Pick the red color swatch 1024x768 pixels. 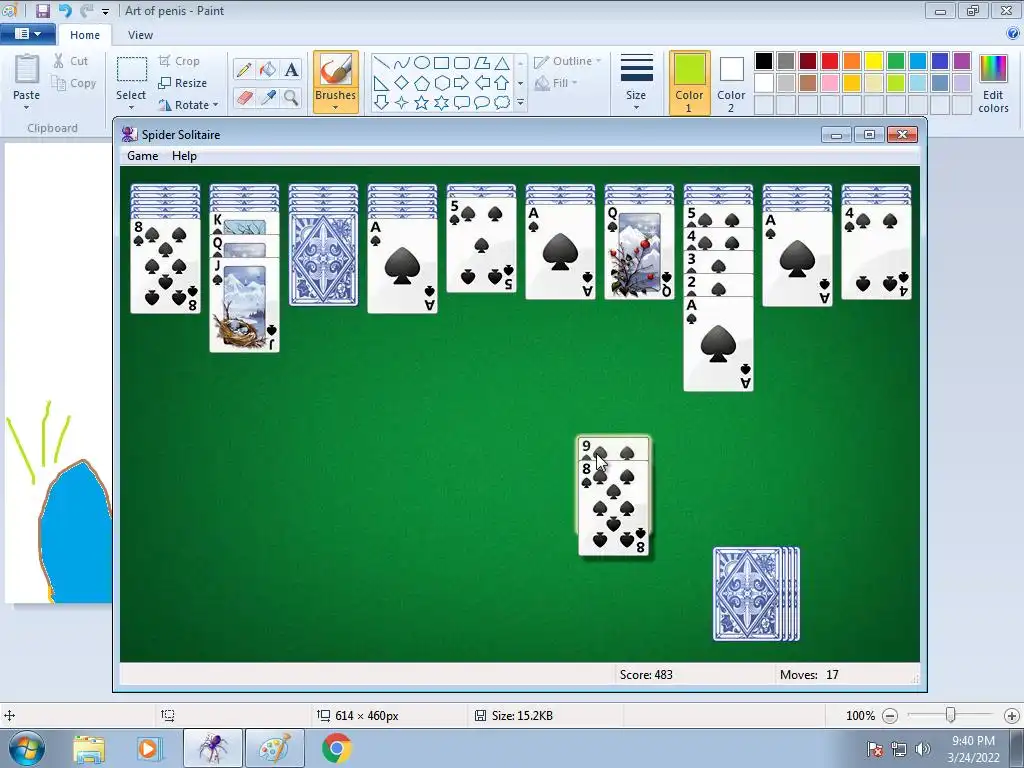830,61
